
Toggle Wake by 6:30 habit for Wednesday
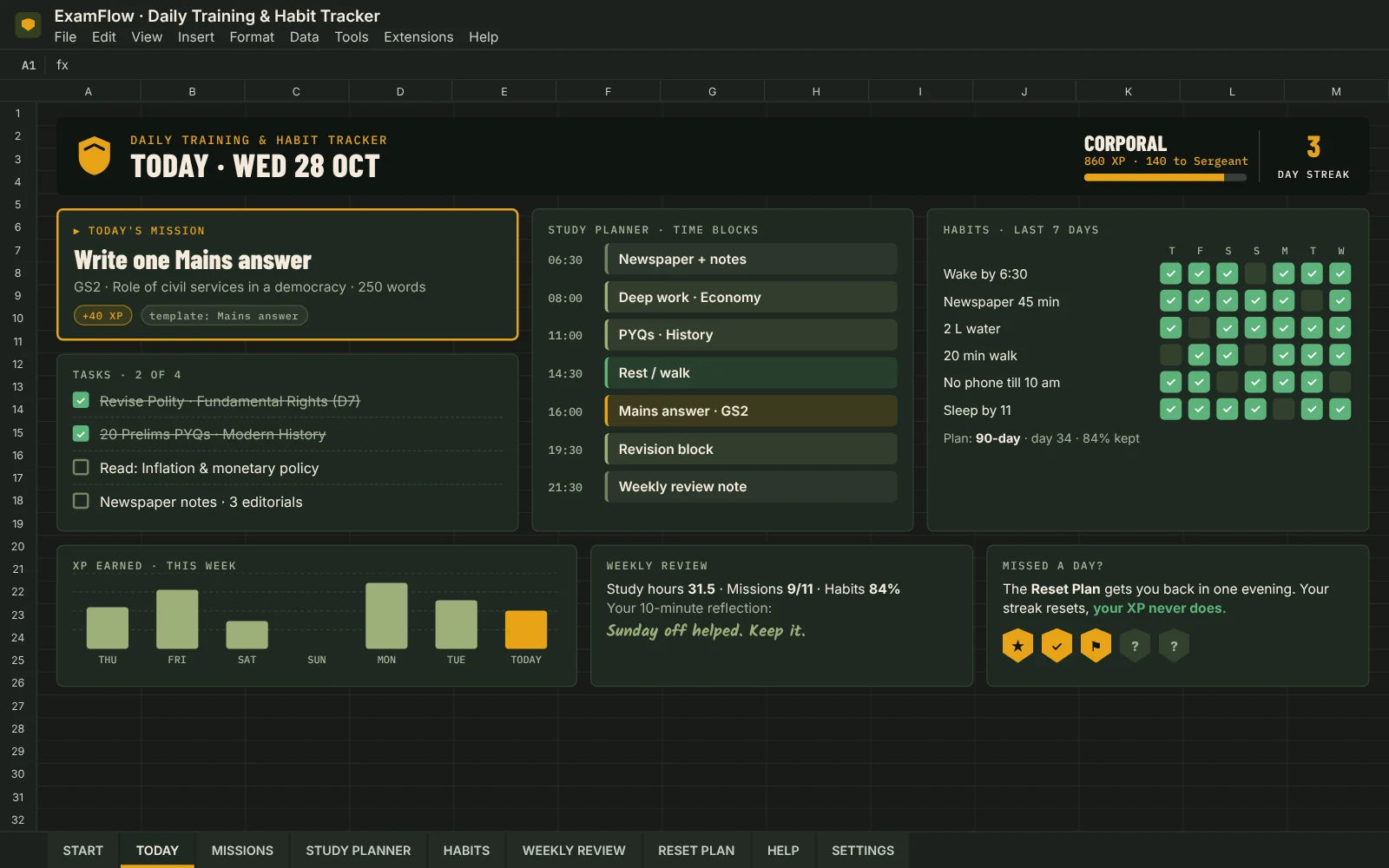pyautogui.click(x=1340, y=273)
